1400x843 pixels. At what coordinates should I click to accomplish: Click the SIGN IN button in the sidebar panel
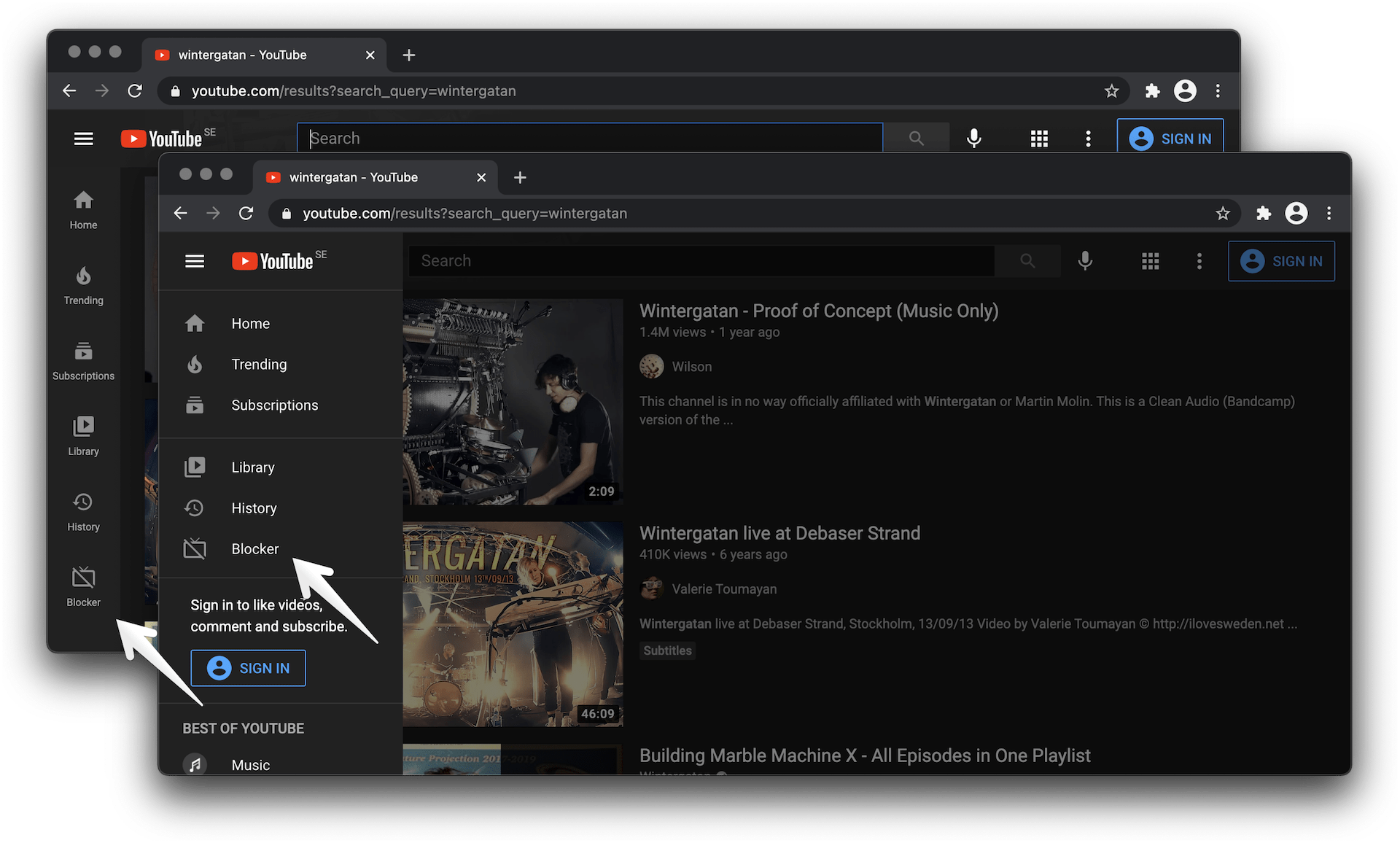click(x=248, y=668)
